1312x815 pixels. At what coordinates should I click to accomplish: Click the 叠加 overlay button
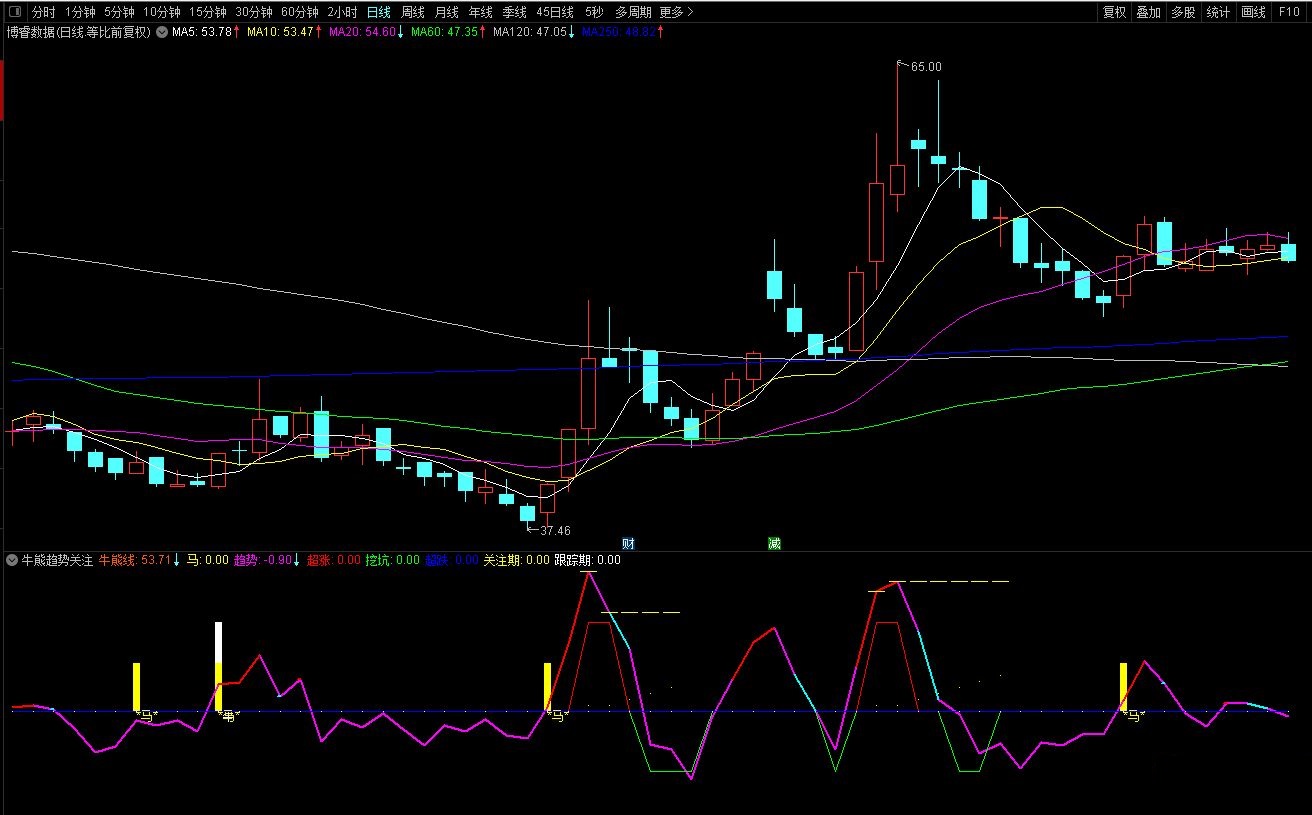(x=1149, y=12)
